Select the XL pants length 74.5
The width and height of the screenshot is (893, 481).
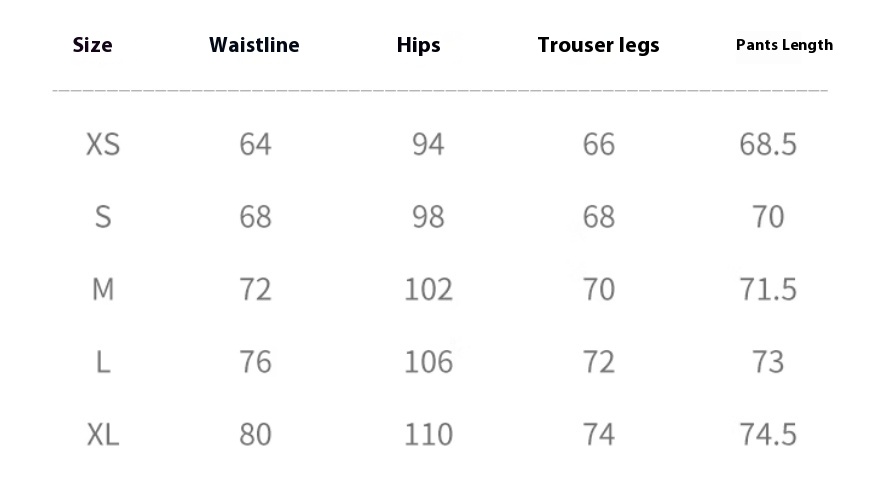click(x=768, y=435)
